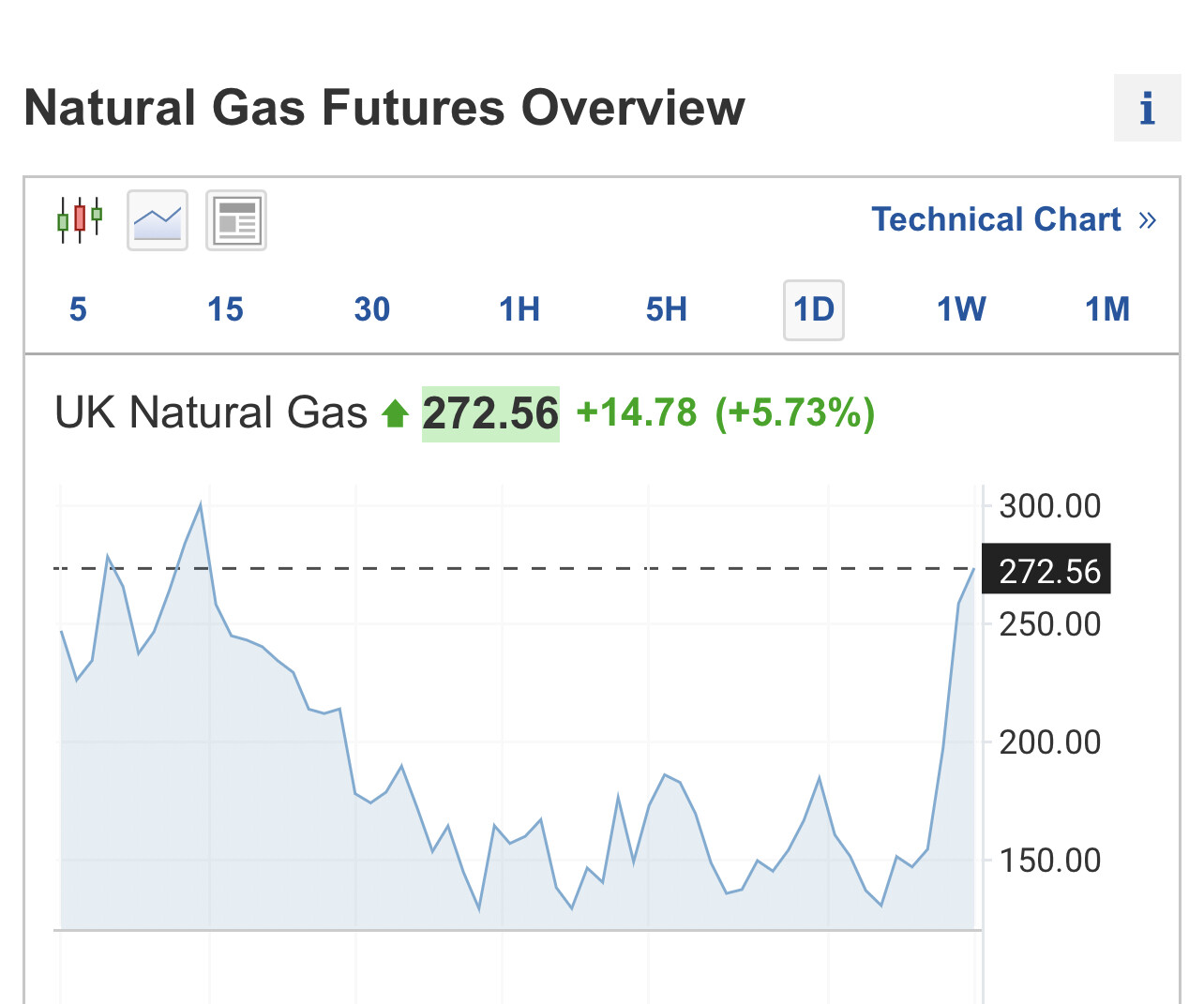Click the black 272.56 axis price label
Screen dimensions: 1204x1004
1046,570
